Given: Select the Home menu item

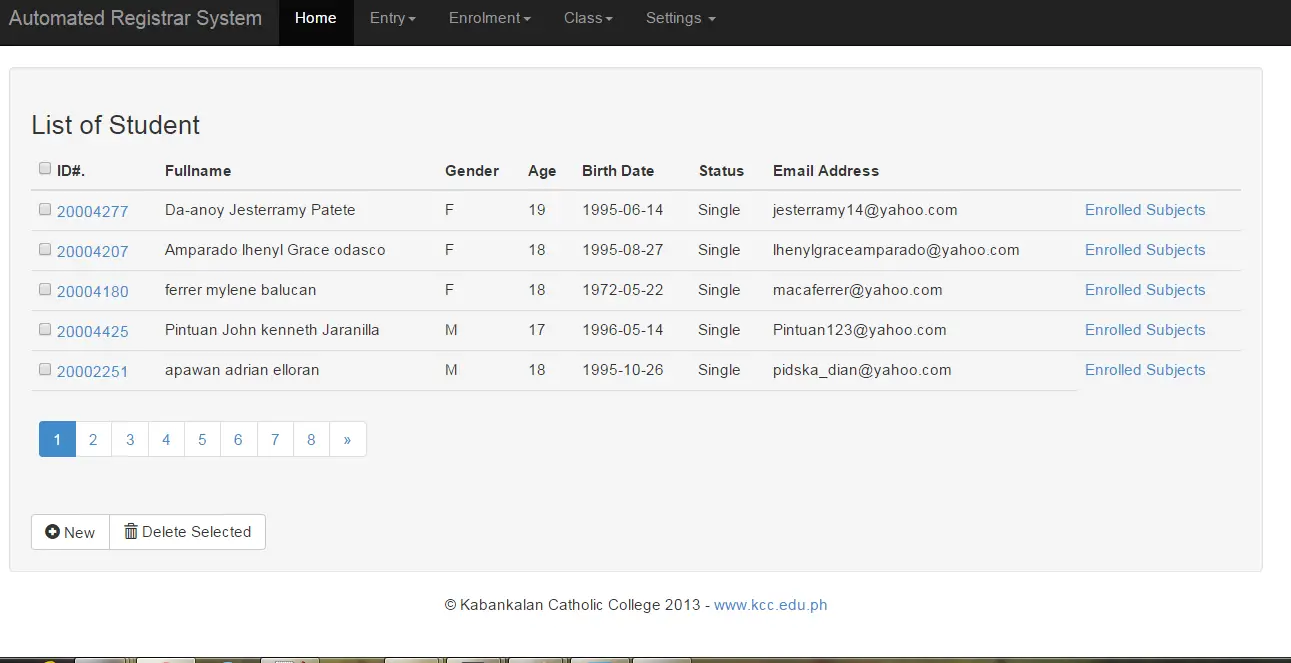Looking at the screenshot, I should click(x=315, y=18).
